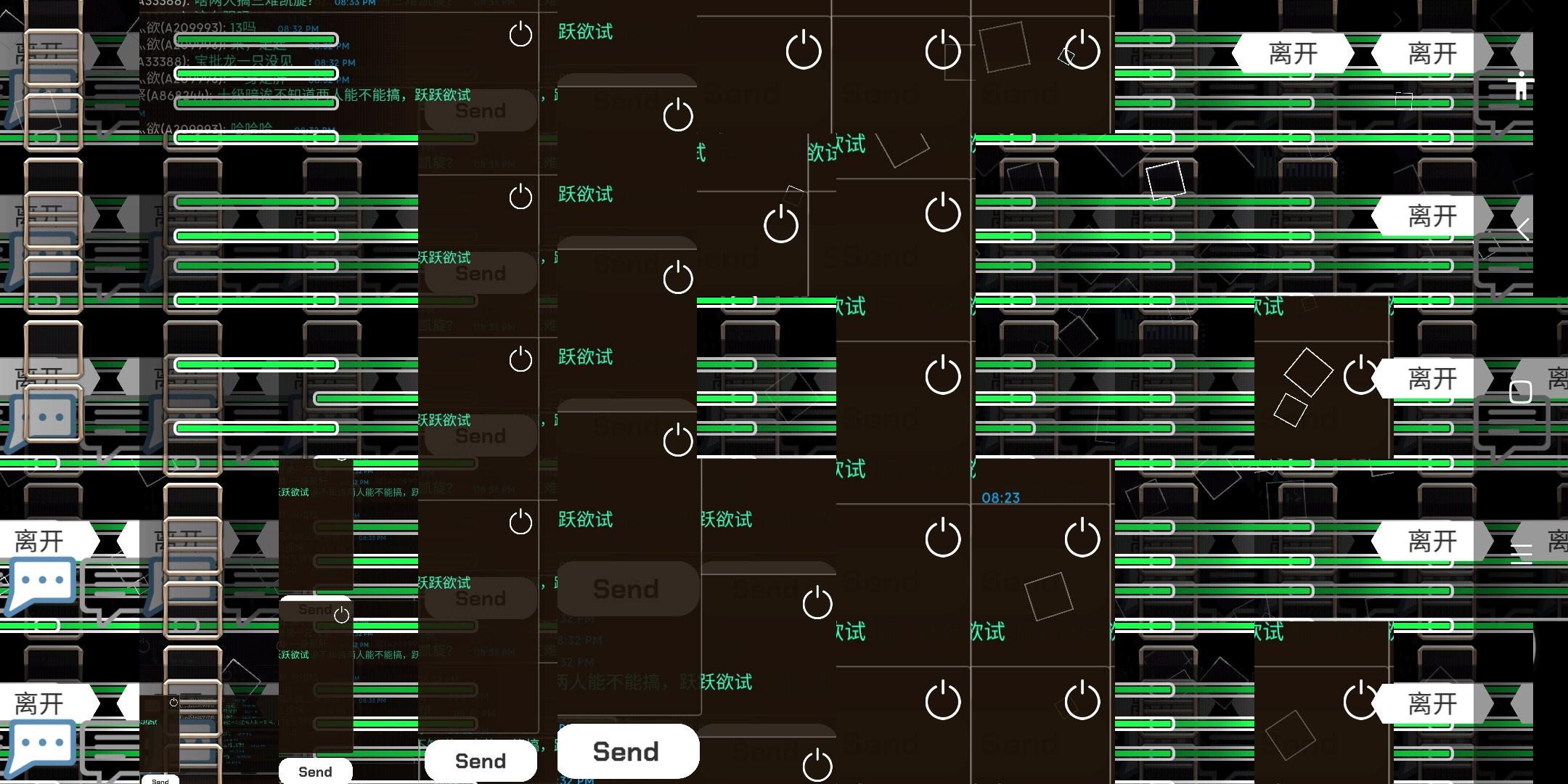Tap the three-line menu navigation icon

point(1522,554)
